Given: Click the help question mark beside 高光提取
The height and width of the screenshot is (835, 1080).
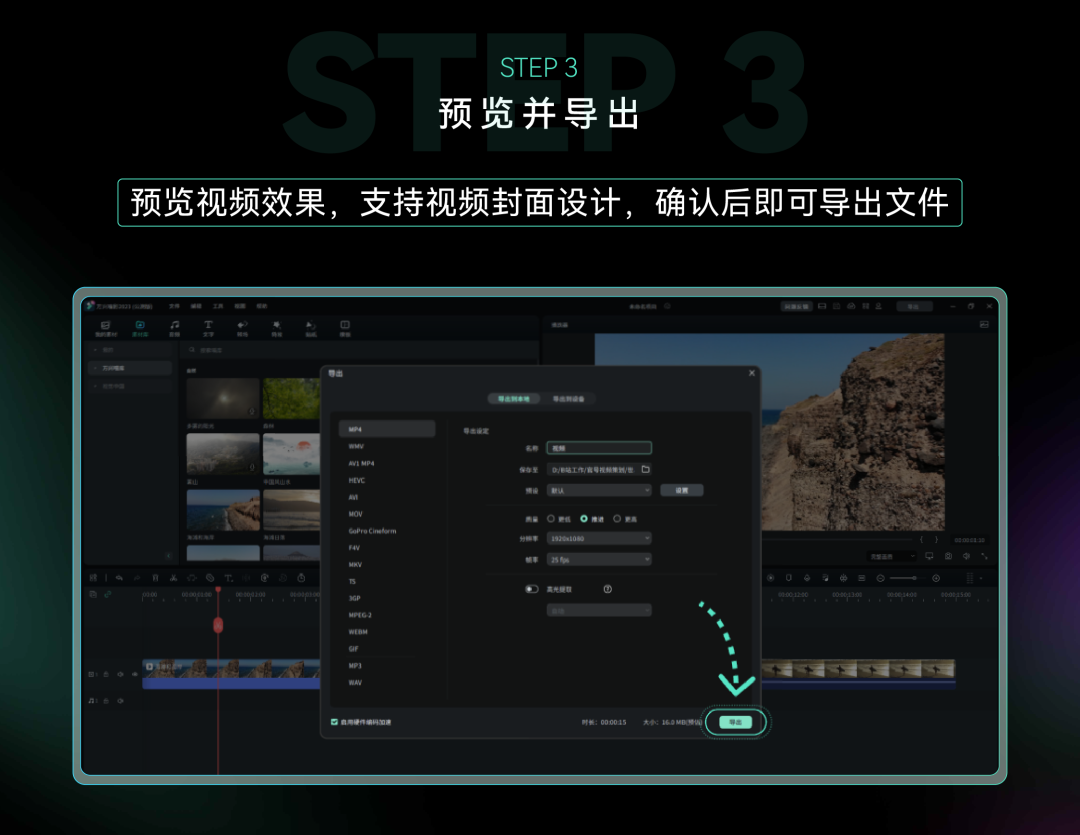Looking at the screenshot, I should (607, 589).
